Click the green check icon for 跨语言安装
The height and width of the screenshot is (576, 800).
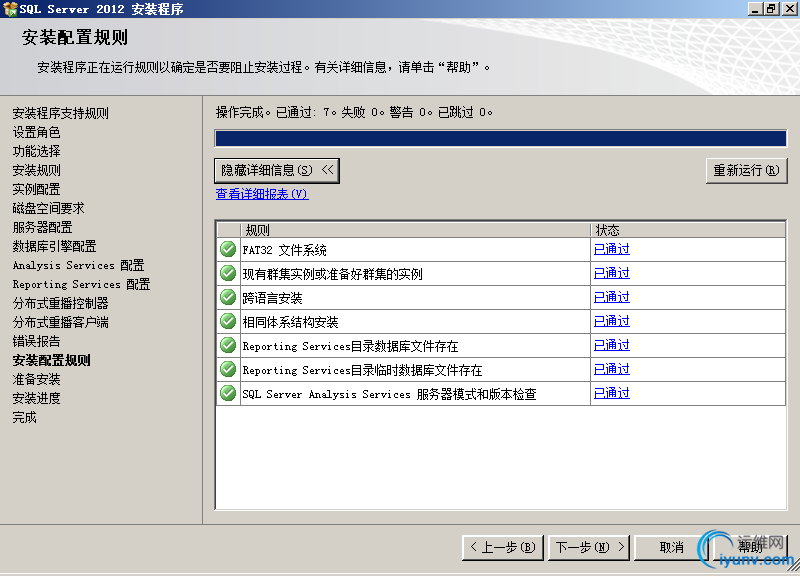(x=228, y=297)
